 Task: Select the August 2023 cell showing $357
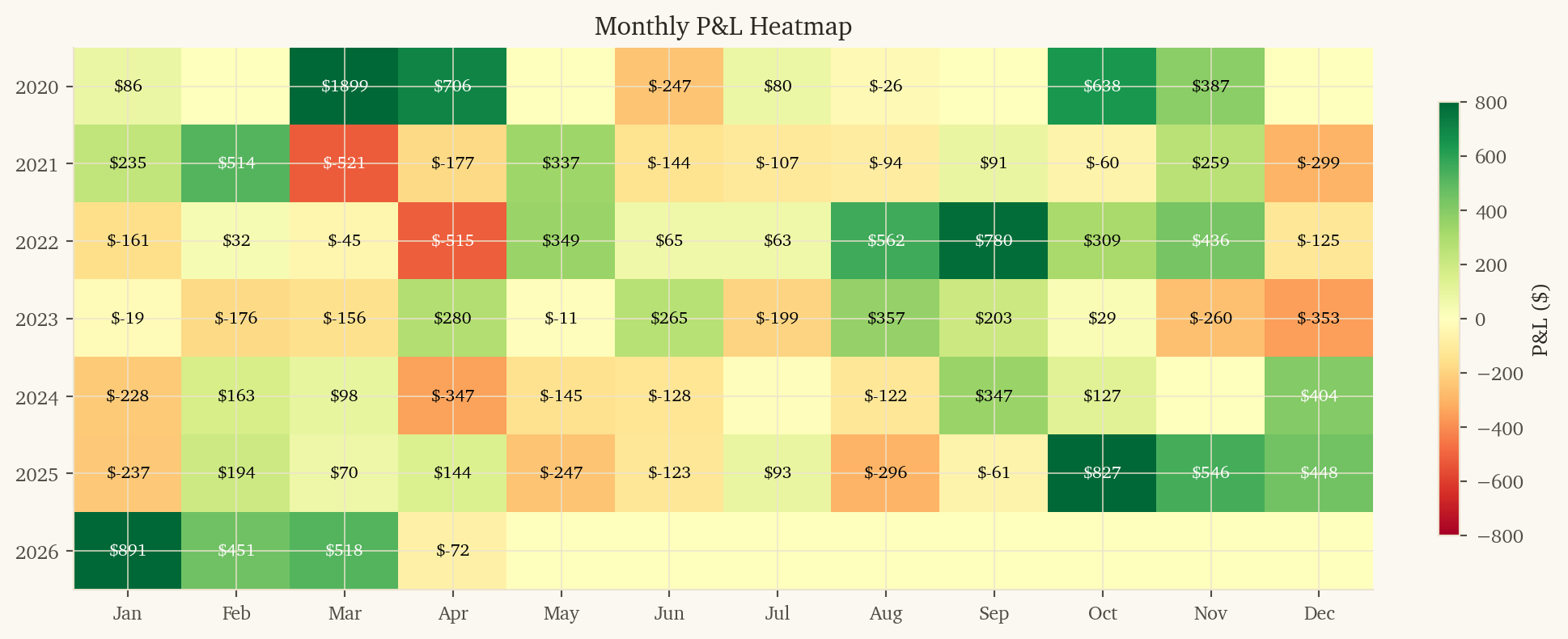pos(886,319)
